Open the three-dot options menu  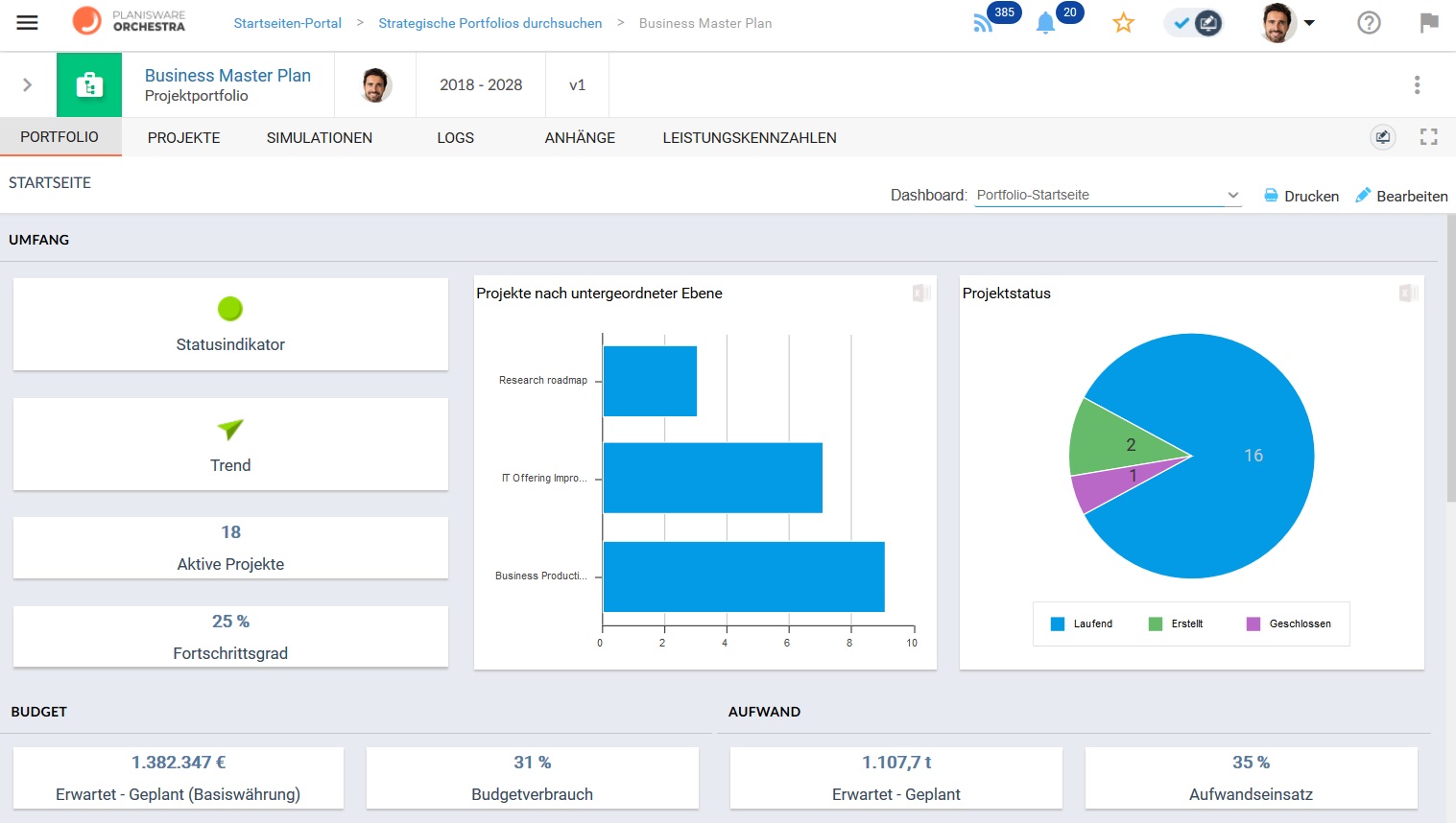1417,84
